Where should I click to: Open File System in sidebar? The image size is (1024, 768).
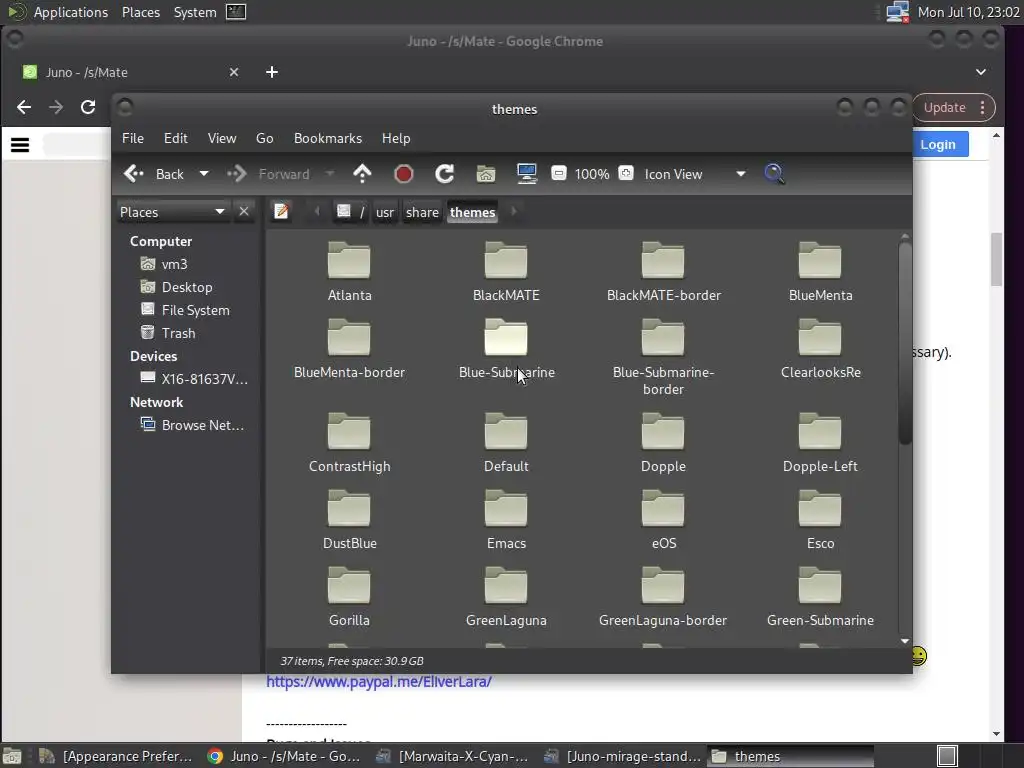[x=195, y=310]
